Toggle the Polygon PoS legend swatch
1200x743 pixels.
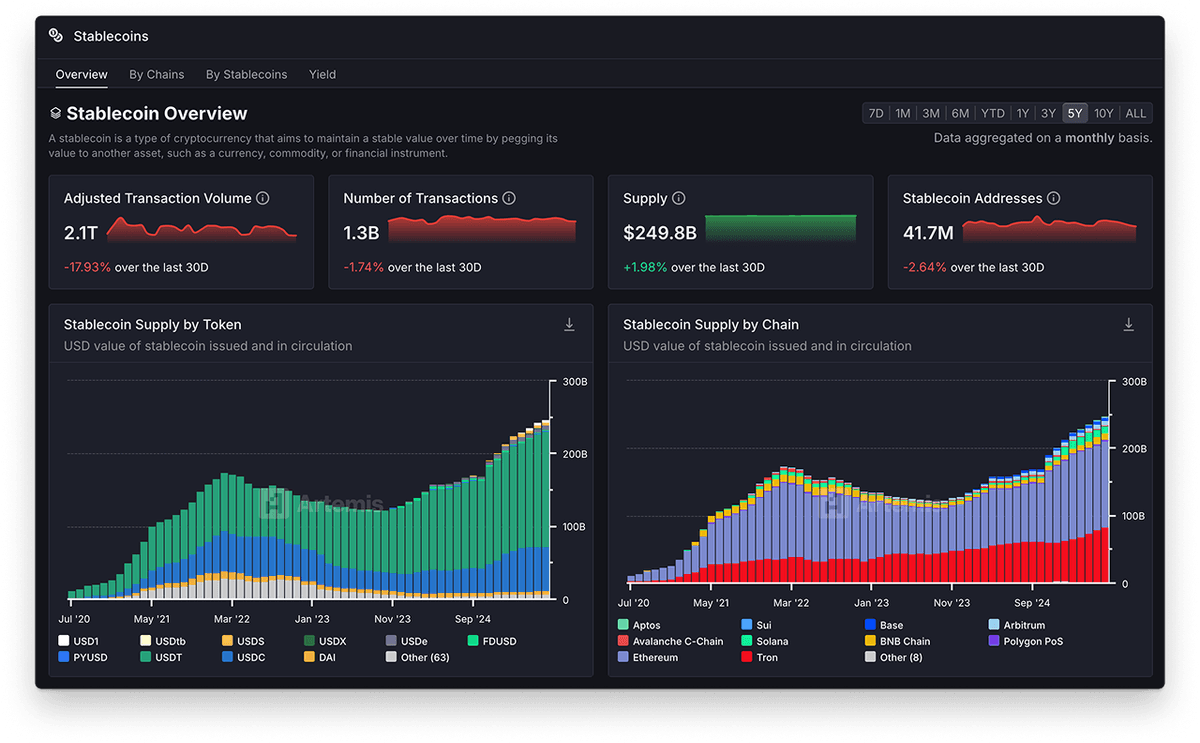(994, 641)
